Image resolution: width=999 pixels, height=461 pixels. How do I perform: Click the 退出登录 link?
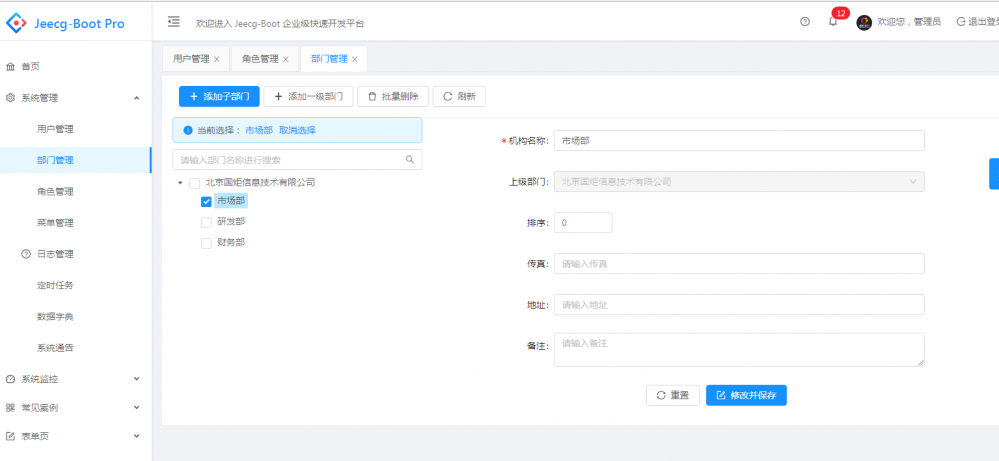point(978,22)
